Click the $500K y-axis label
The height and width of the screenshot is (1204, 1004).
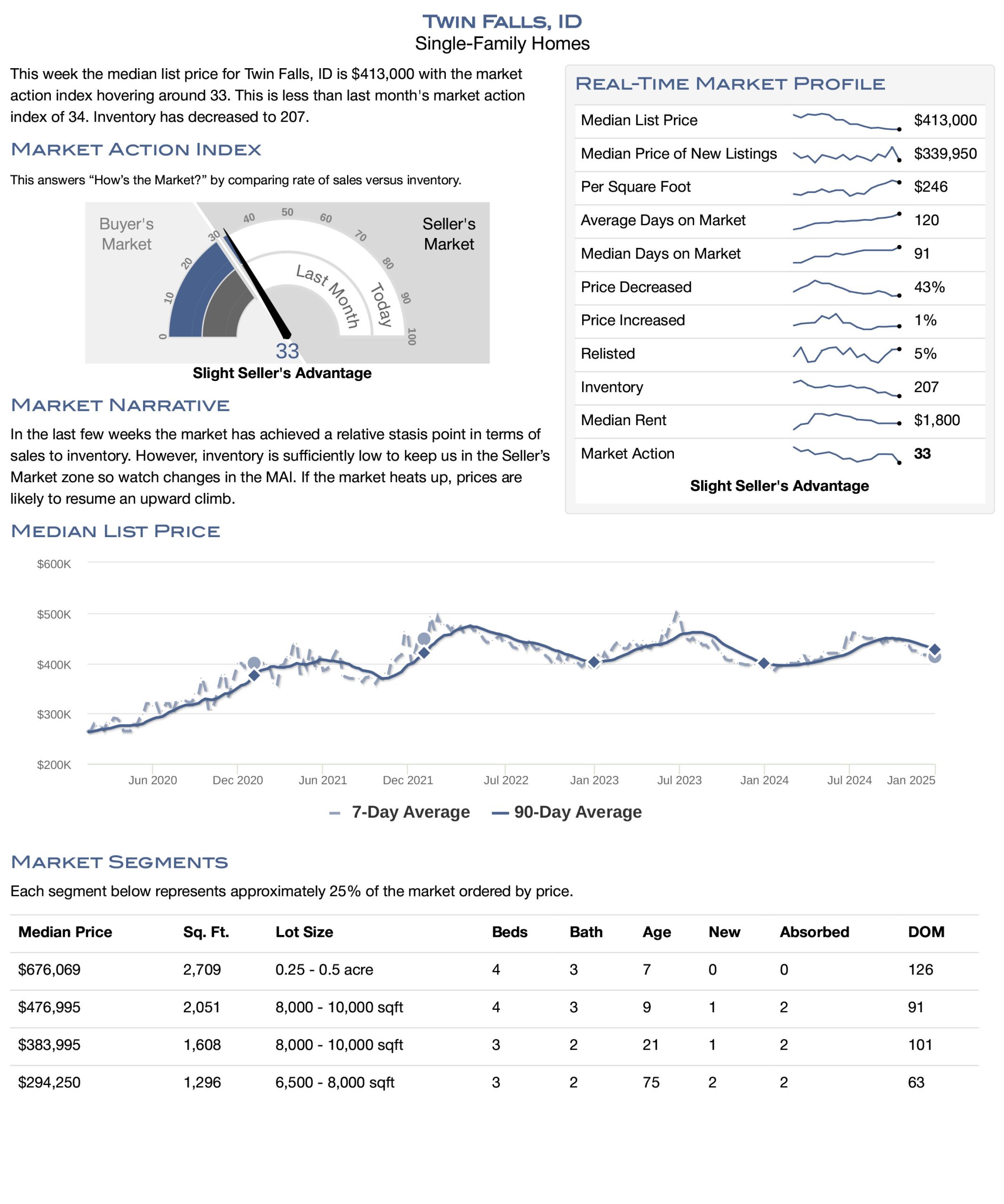click(x=54, y=615)
